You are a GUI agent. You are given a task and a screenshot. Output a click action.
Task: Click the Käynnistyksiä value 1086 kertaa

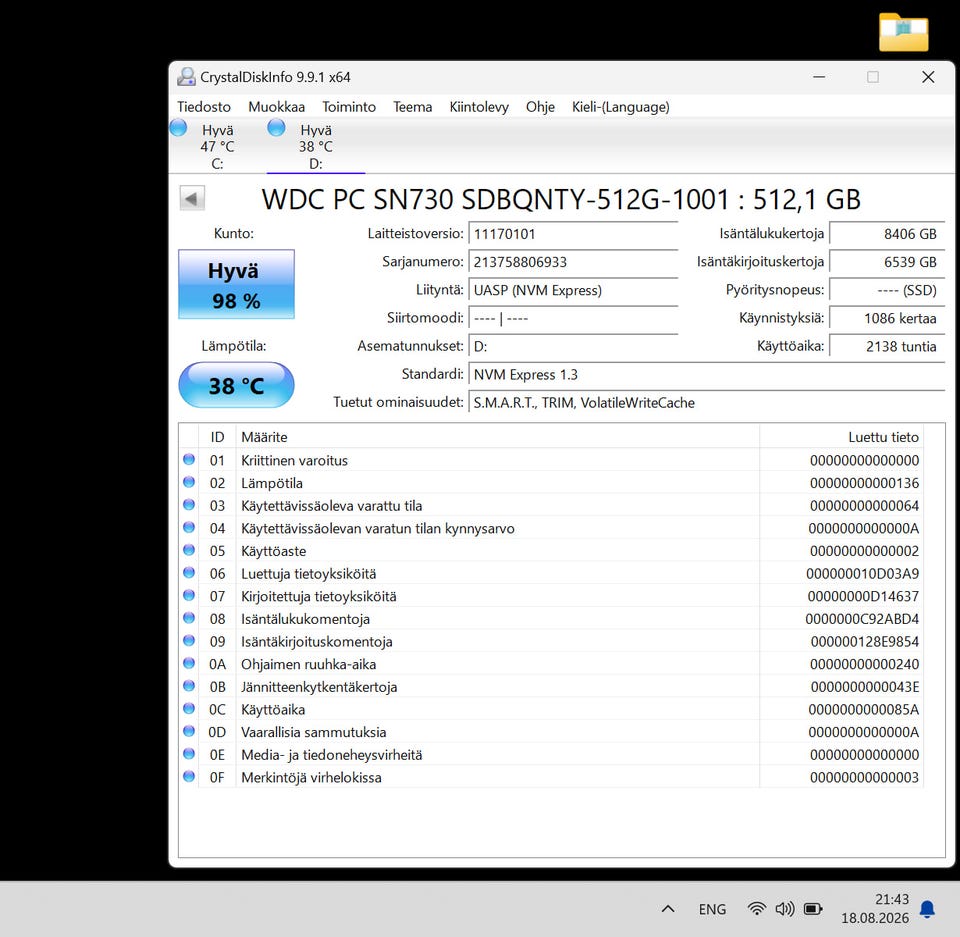887,318
